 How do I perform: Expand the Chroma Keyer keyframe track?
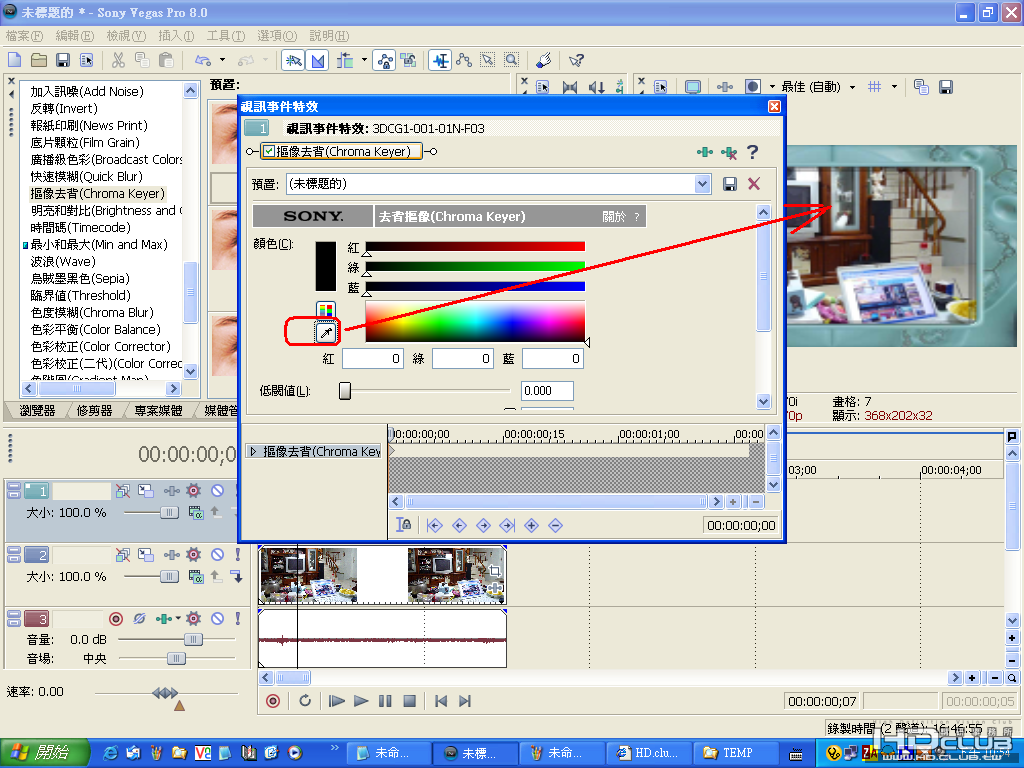point(254,452)
